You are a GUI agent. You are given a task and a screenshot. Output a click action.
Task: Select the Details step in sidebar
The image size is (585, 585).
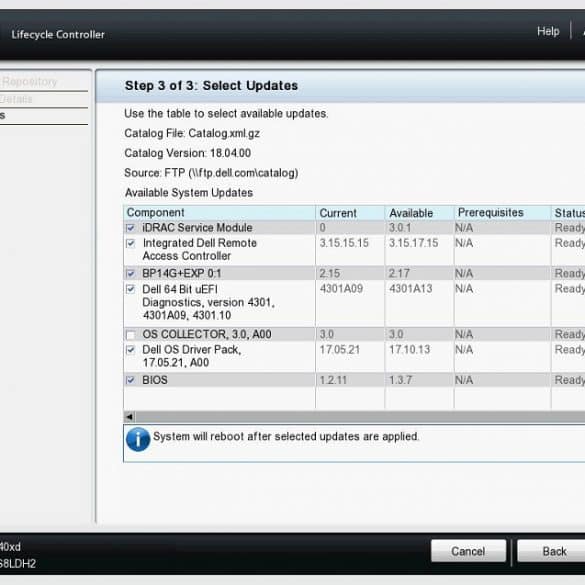(16, 99)
